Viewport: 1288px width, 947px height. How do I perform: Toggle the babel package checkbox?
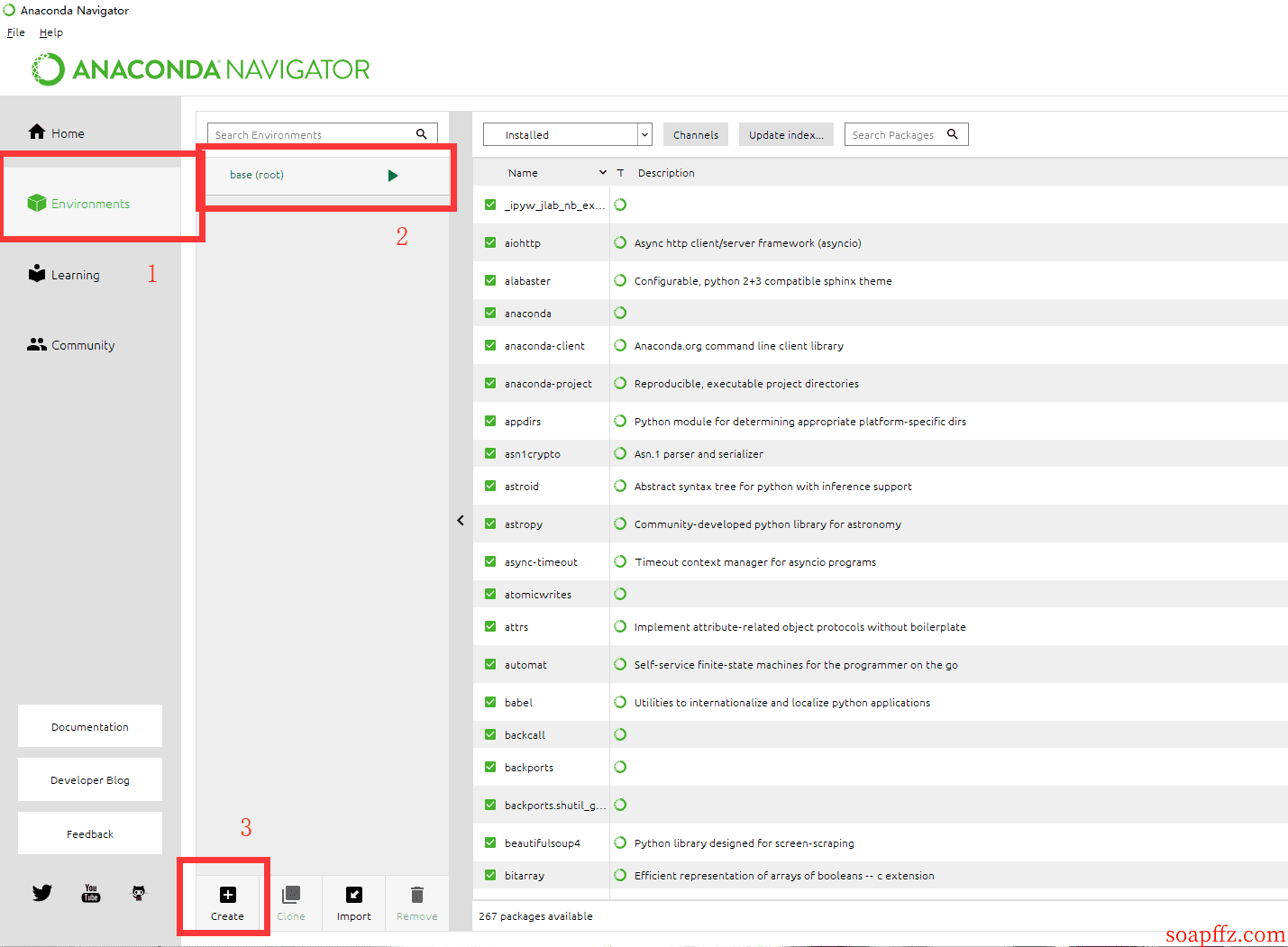(490, 702)
